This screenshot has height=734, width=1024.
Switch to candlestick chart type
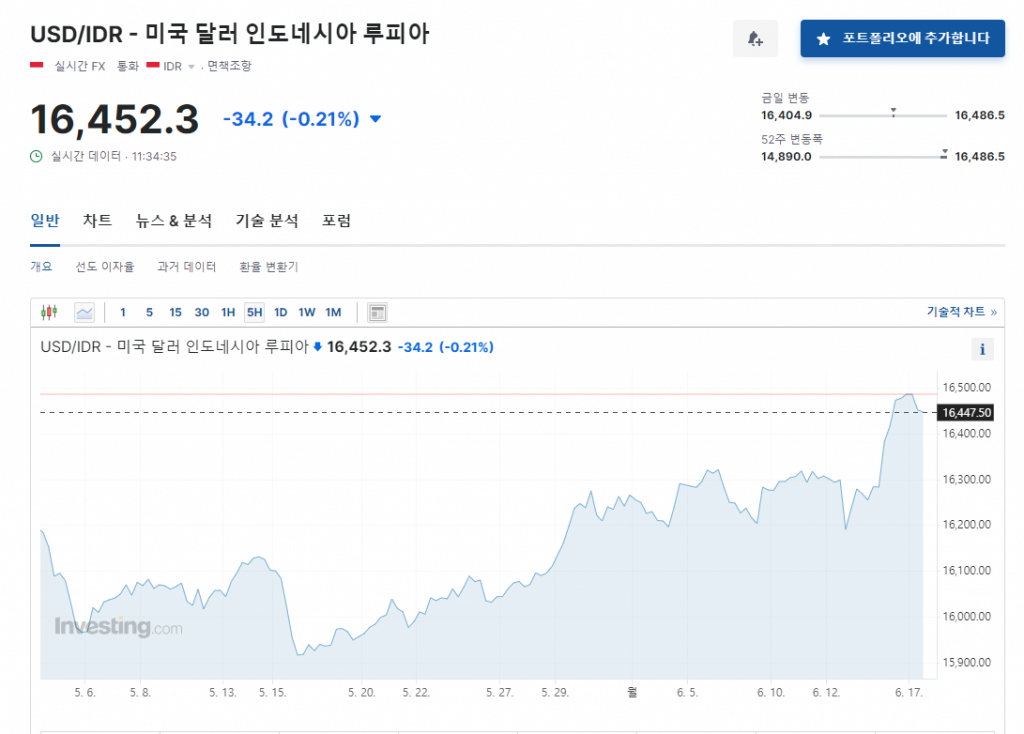49,312
